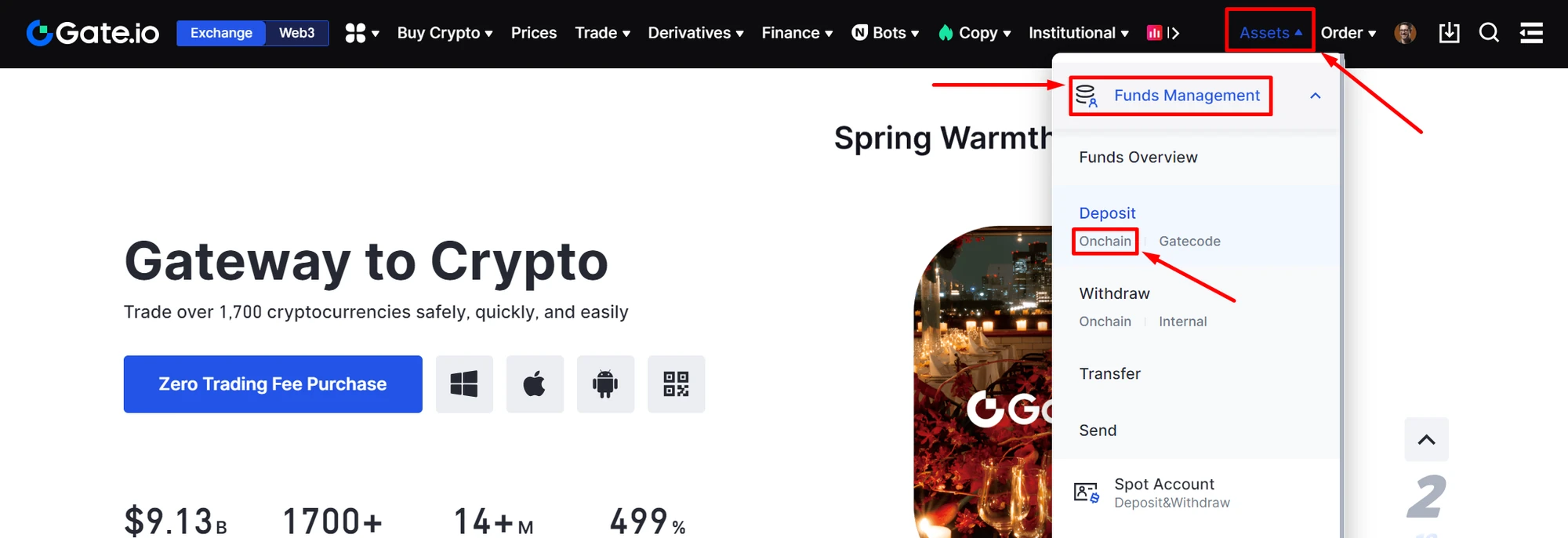Open the user profile avatar
Screen dimensions: 1568x538
[1405, 33]
